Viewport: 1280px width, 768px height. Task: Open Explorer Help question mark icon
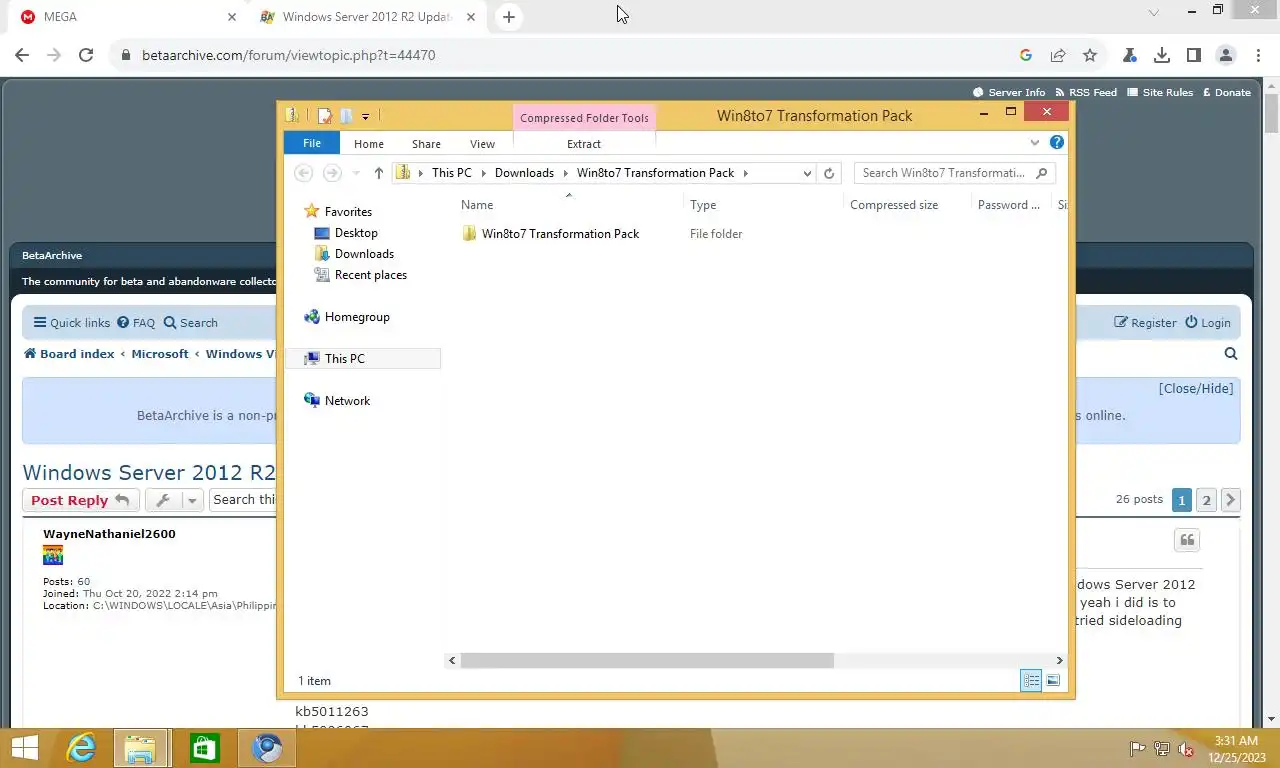click(x=1057, y=142)
